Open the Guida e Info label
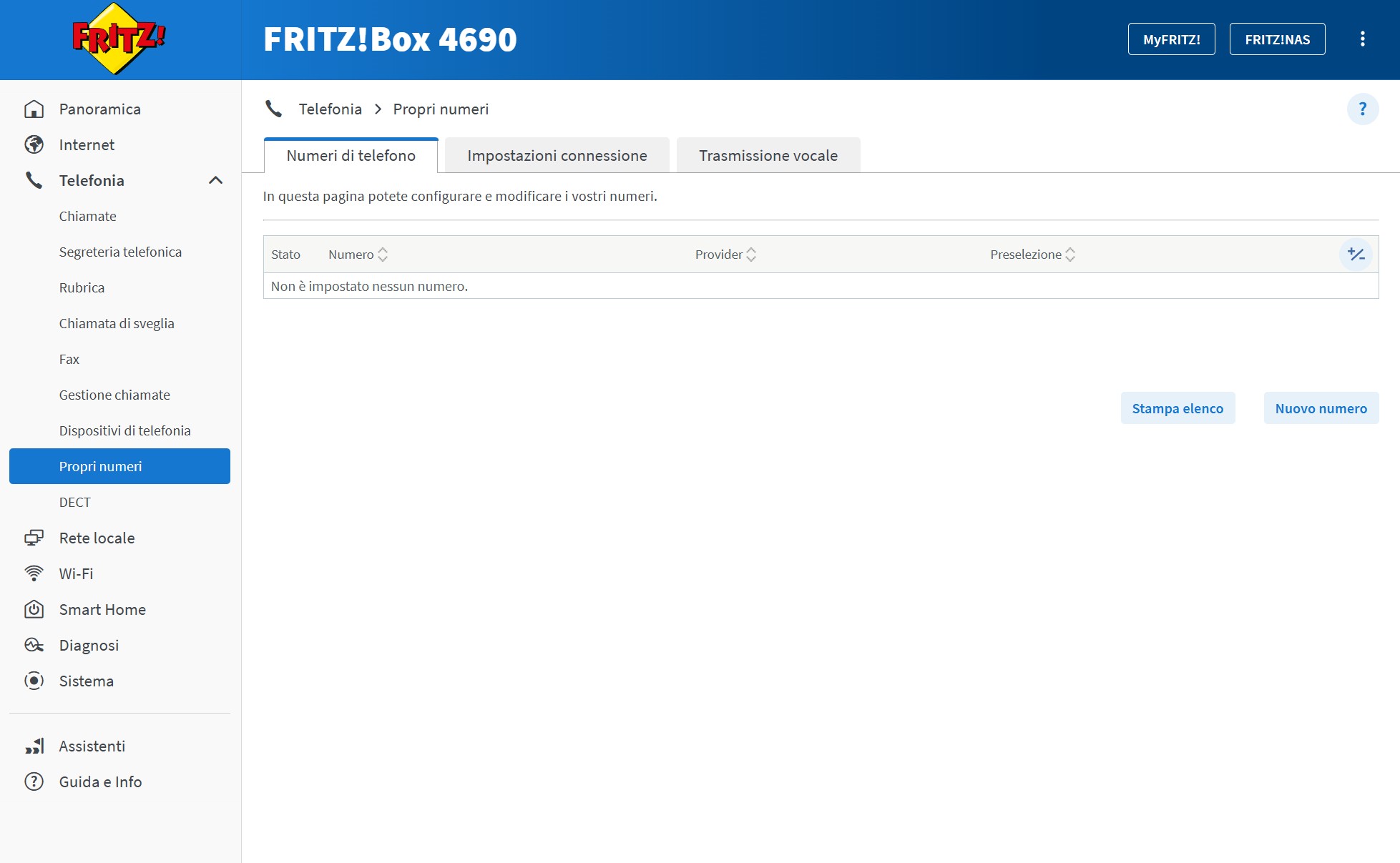This screenshot has width=1400, height=863. (x=101, y=781)
